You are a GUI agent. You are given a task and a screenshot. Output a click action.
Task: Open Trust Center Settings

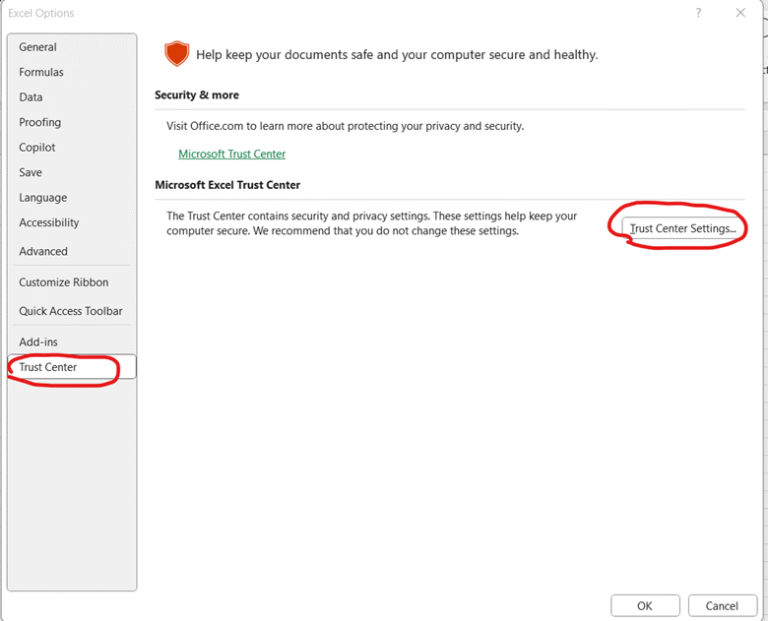coord(683,228)
